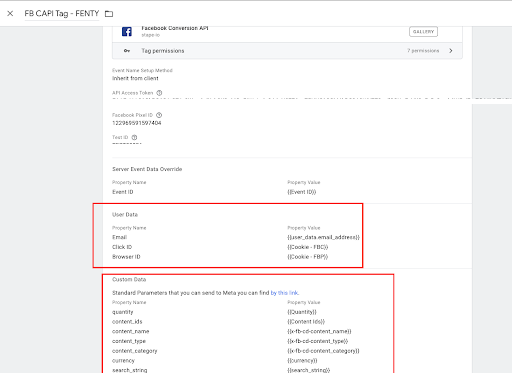Click the 'Email' property name

point(119,237)
